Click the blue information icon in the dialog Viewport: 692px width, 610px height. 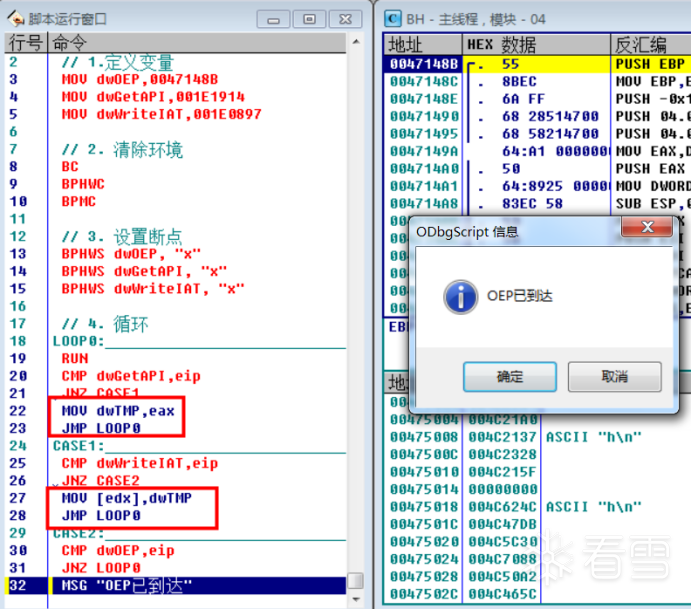click(x=460, y=297)
